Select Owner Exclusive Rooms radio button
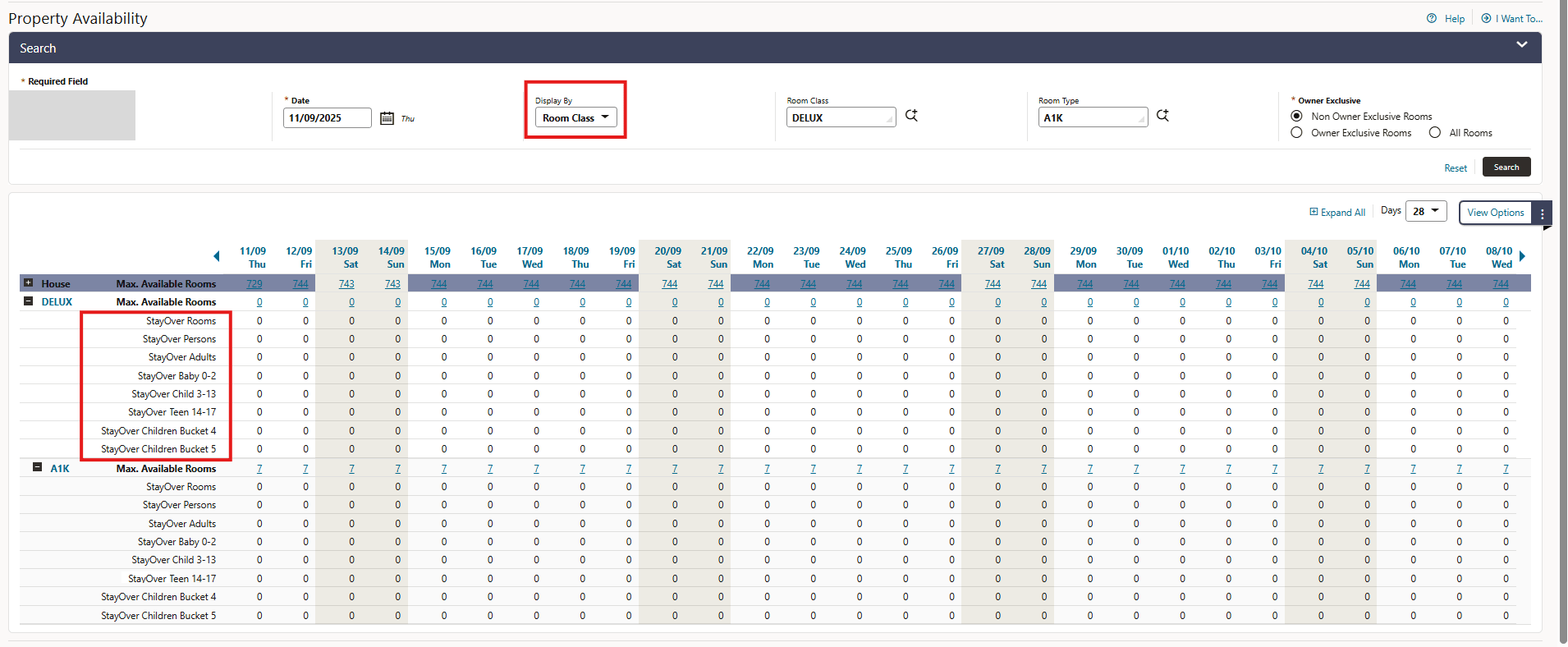The image size is (1568, 647). pyautogui.click(x=1296, y=132)
